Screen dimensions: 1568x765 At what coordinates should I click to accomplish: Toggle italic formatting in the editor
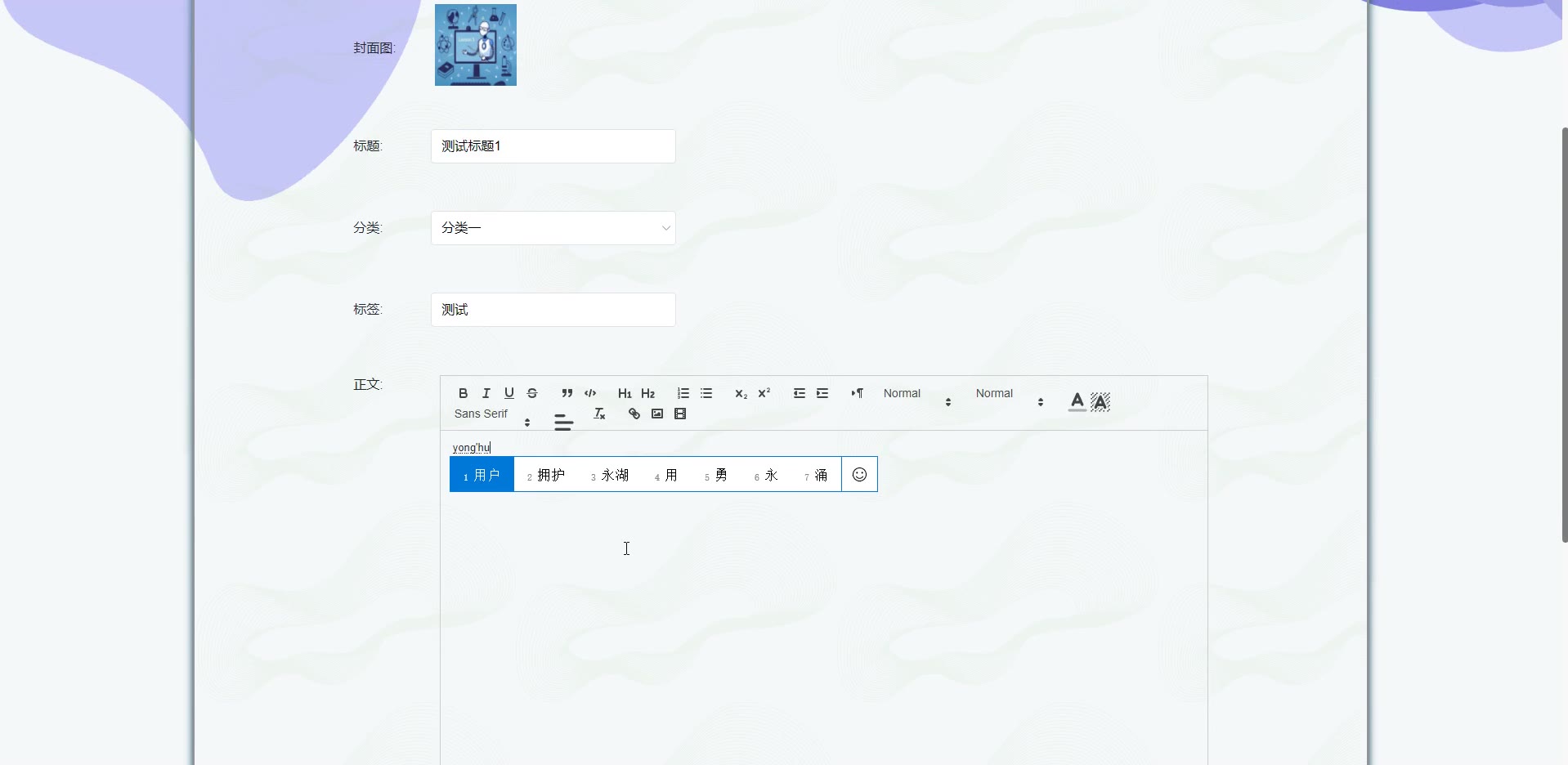click(x=486, y=393)
